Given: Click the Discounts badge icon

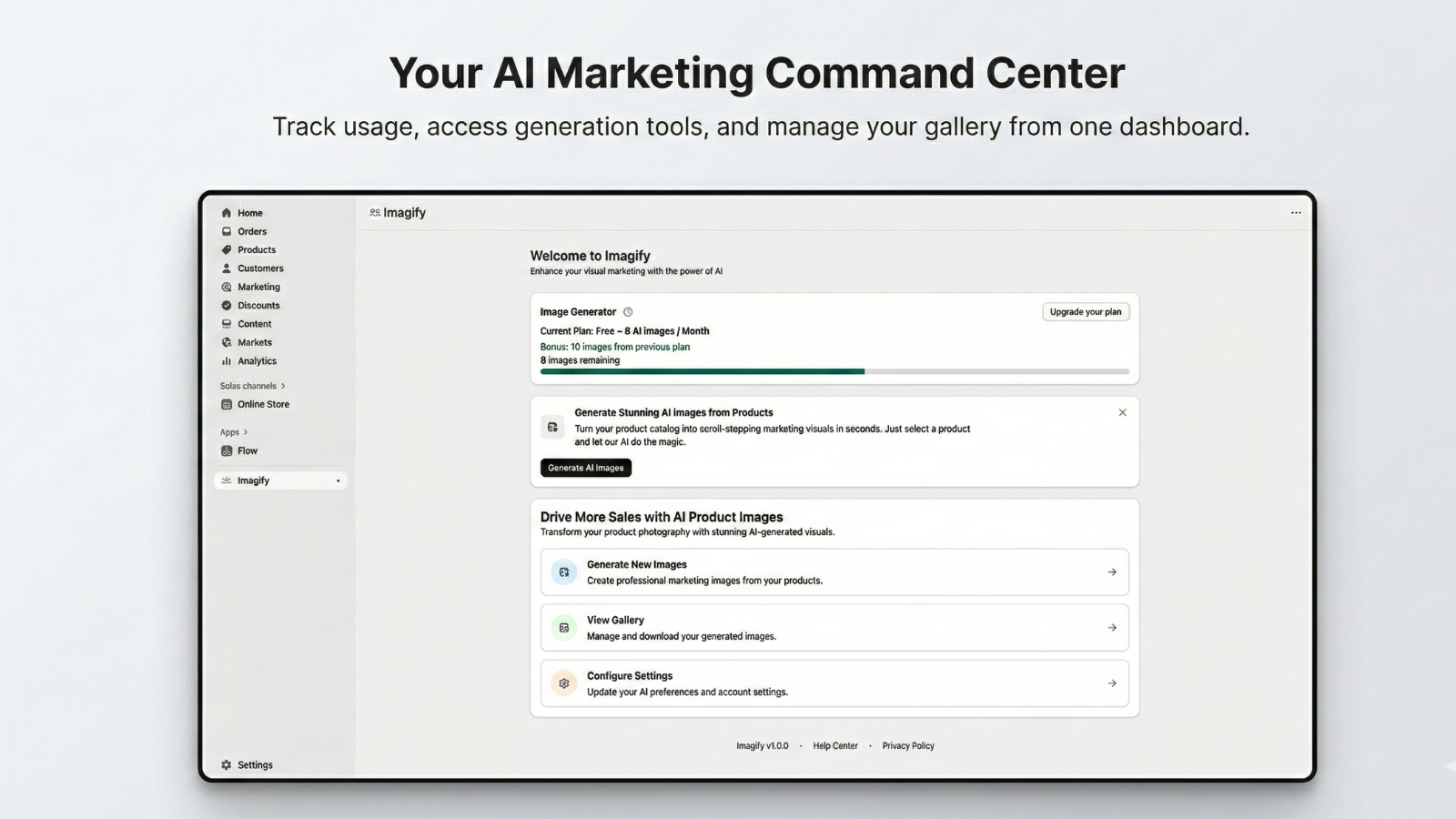Looking at the screenshot, I should click(227, 305).
